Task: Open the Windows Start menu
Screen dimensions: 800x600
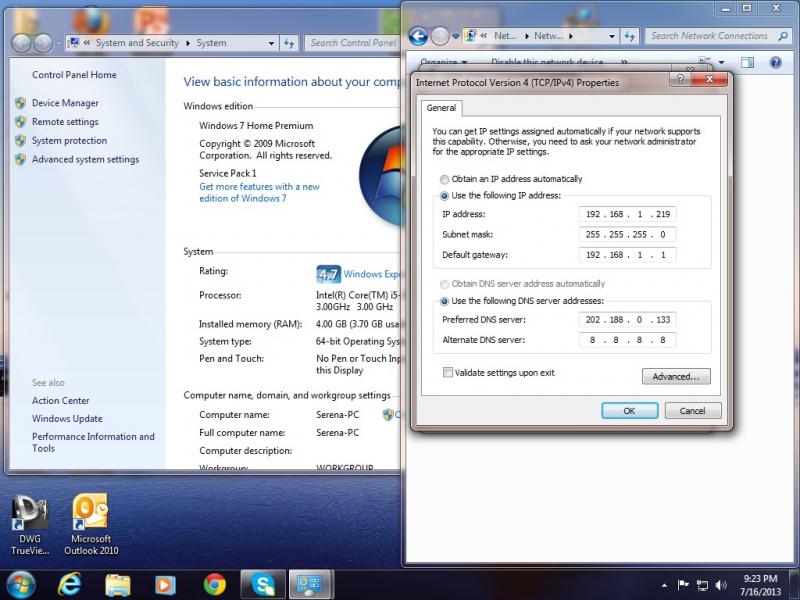Action: 20,585
